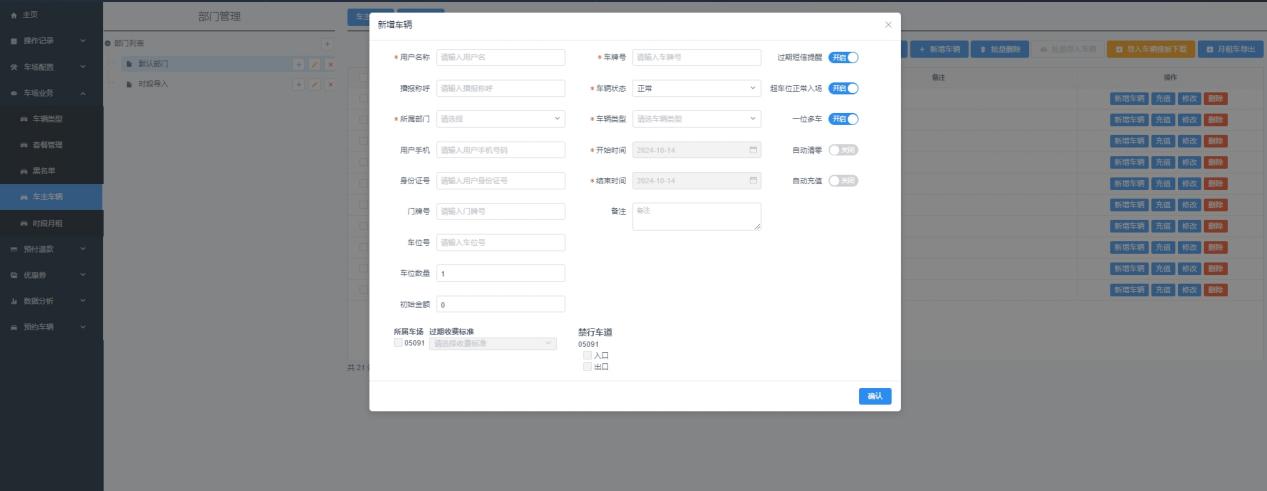
Task: Expand the 车场配置 sidebar menu
Action: (51, 67)
